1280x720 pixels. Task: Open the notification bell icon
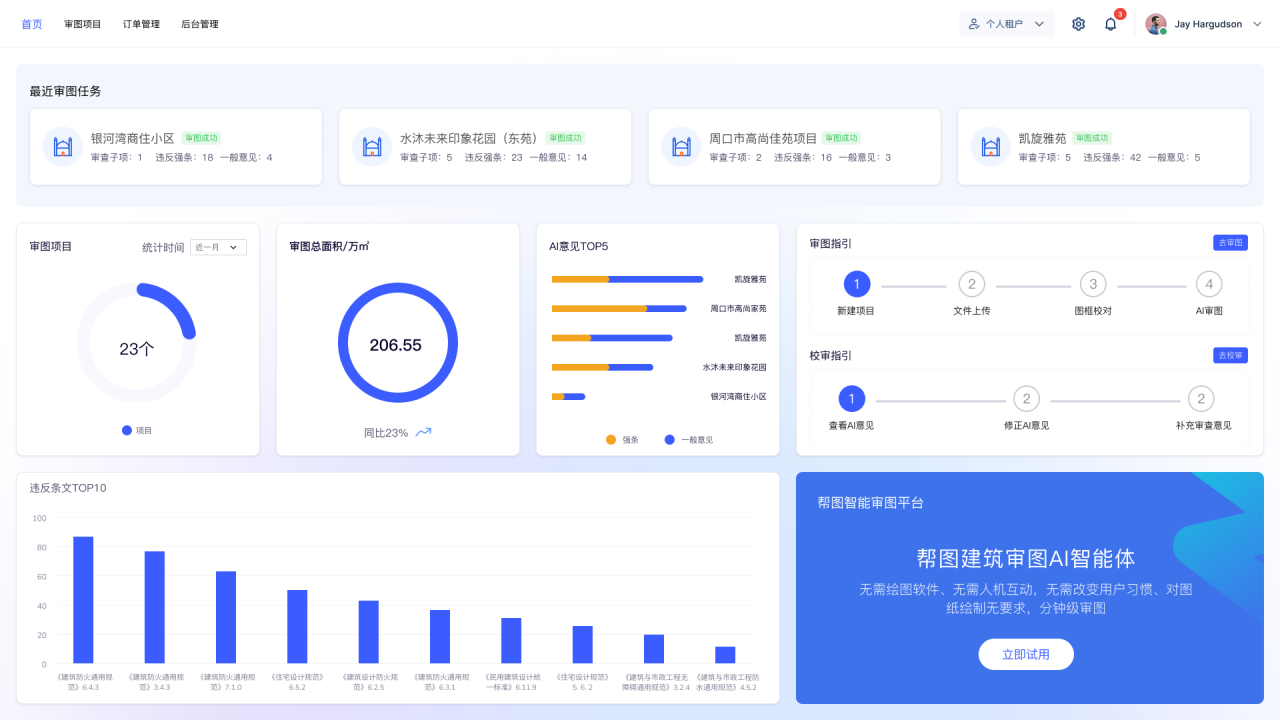click(1110, 24)
